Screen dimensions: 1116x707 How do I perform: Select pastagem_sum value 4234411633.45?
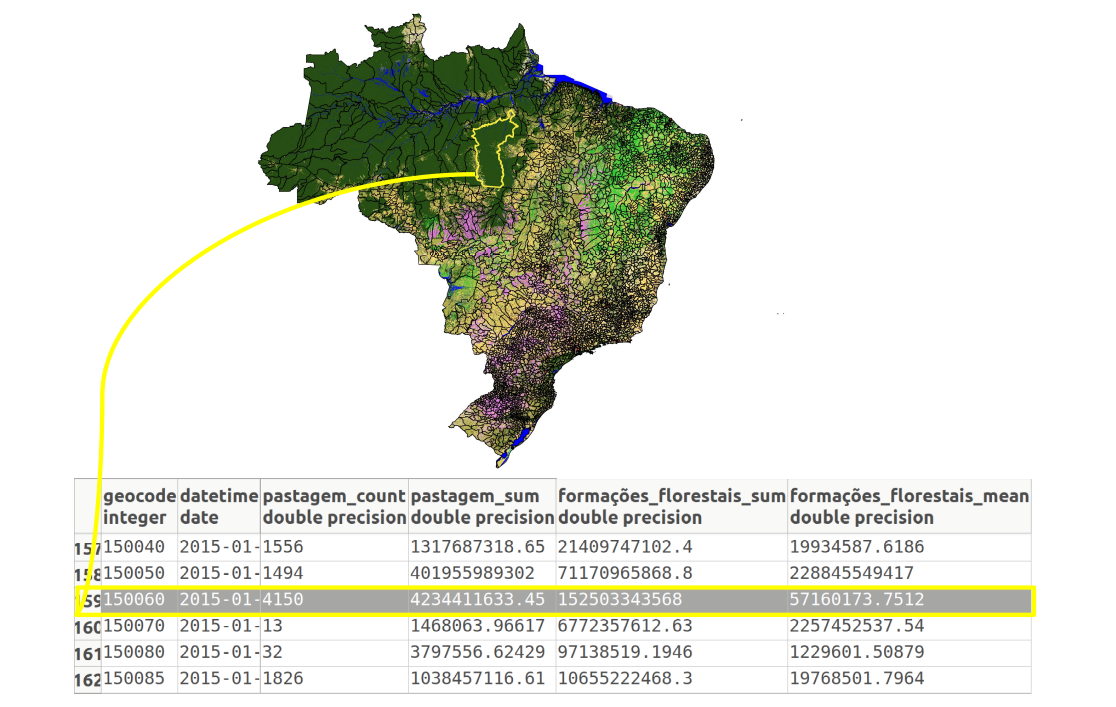pos(478,599)
